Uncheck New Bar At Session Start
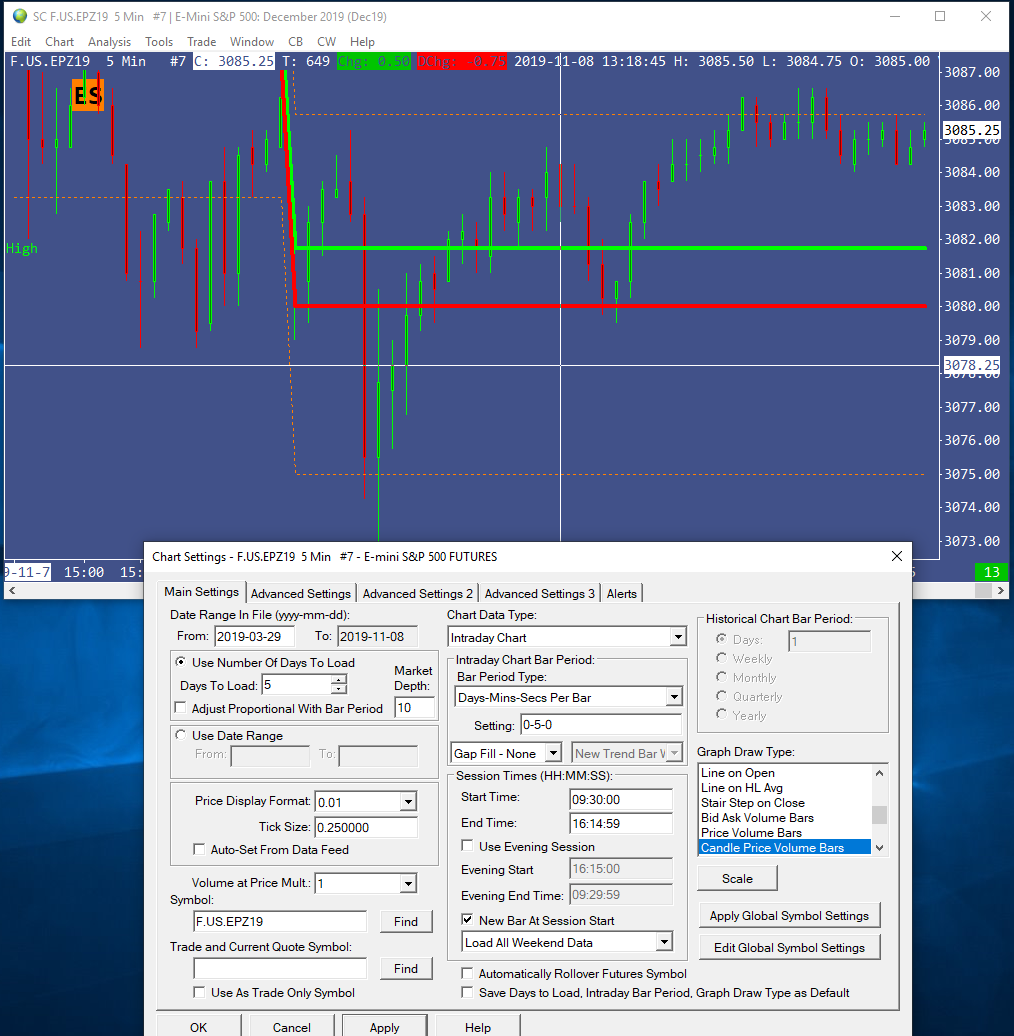 pyautogui.click(x=468, y=920)
